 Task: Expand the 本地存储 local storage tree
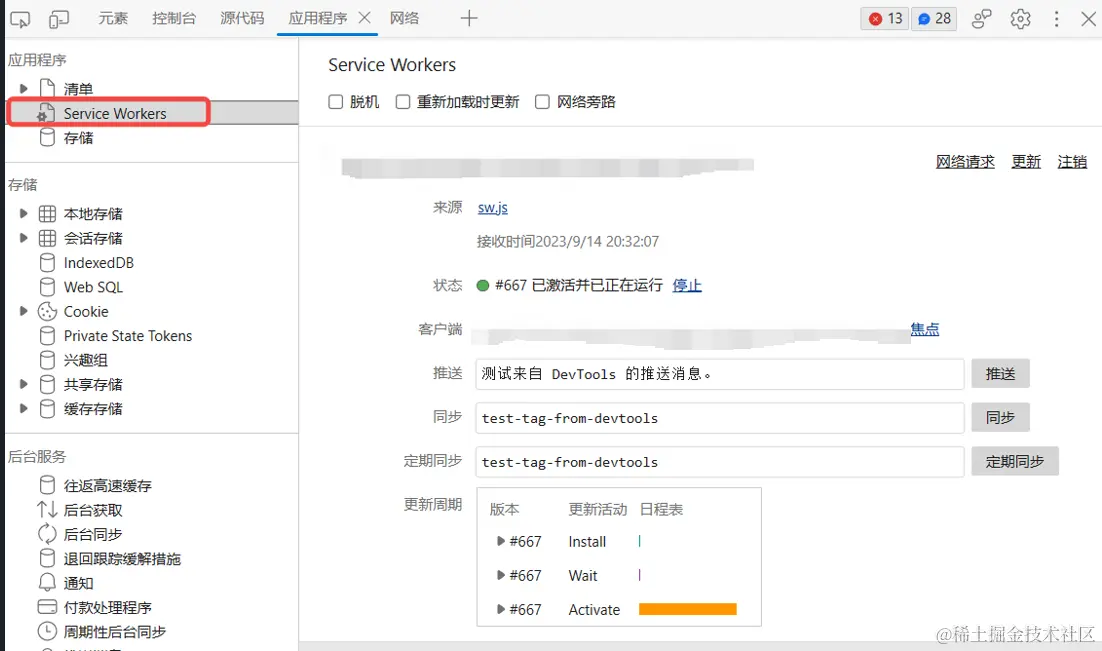pyautogui.click(x=25, y=213)
